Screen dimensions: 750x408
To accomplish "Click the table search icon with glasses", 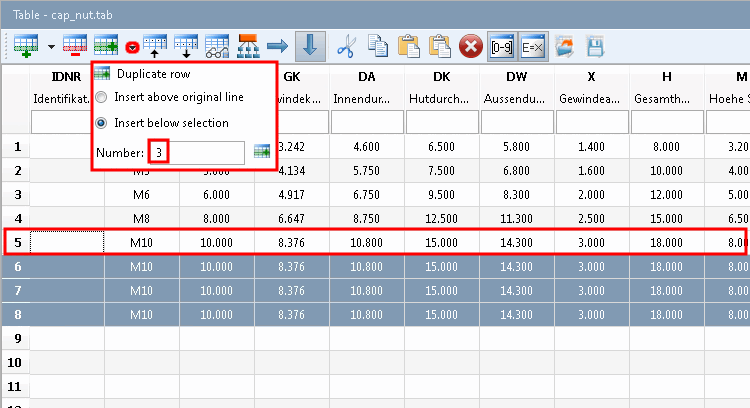I will coord(217,47).
